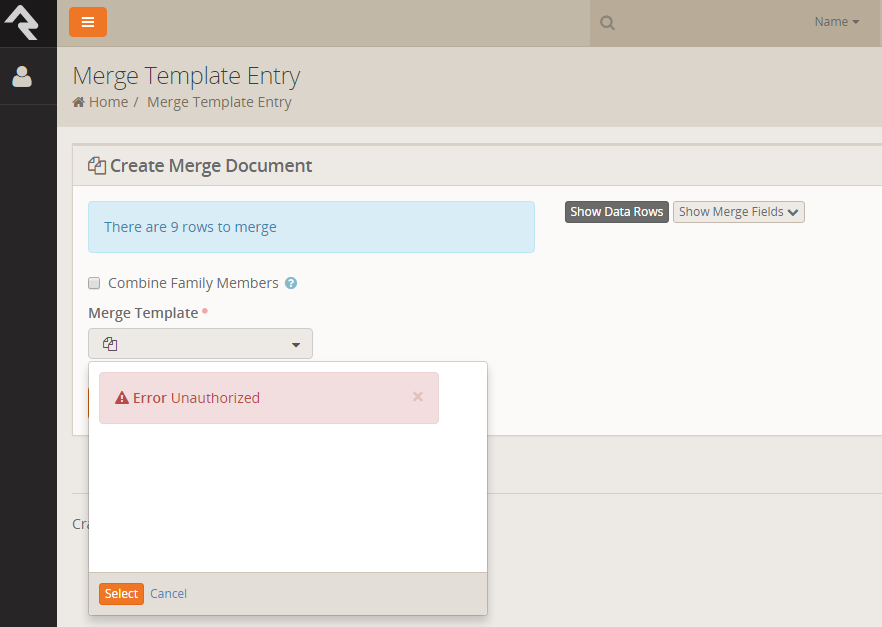Image resolution: width=882 pixels, height=627 pixels.
Task: Click the warning triangle in the error alert
Action: pos(122,398)
